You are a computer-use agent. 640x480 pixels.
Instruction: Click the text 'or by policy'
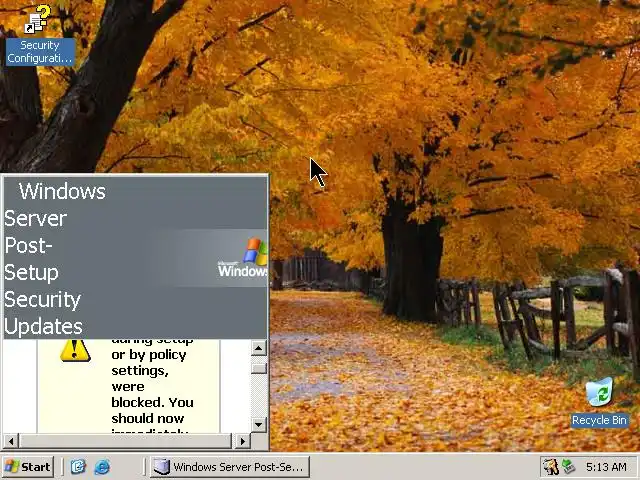(149, 355)
